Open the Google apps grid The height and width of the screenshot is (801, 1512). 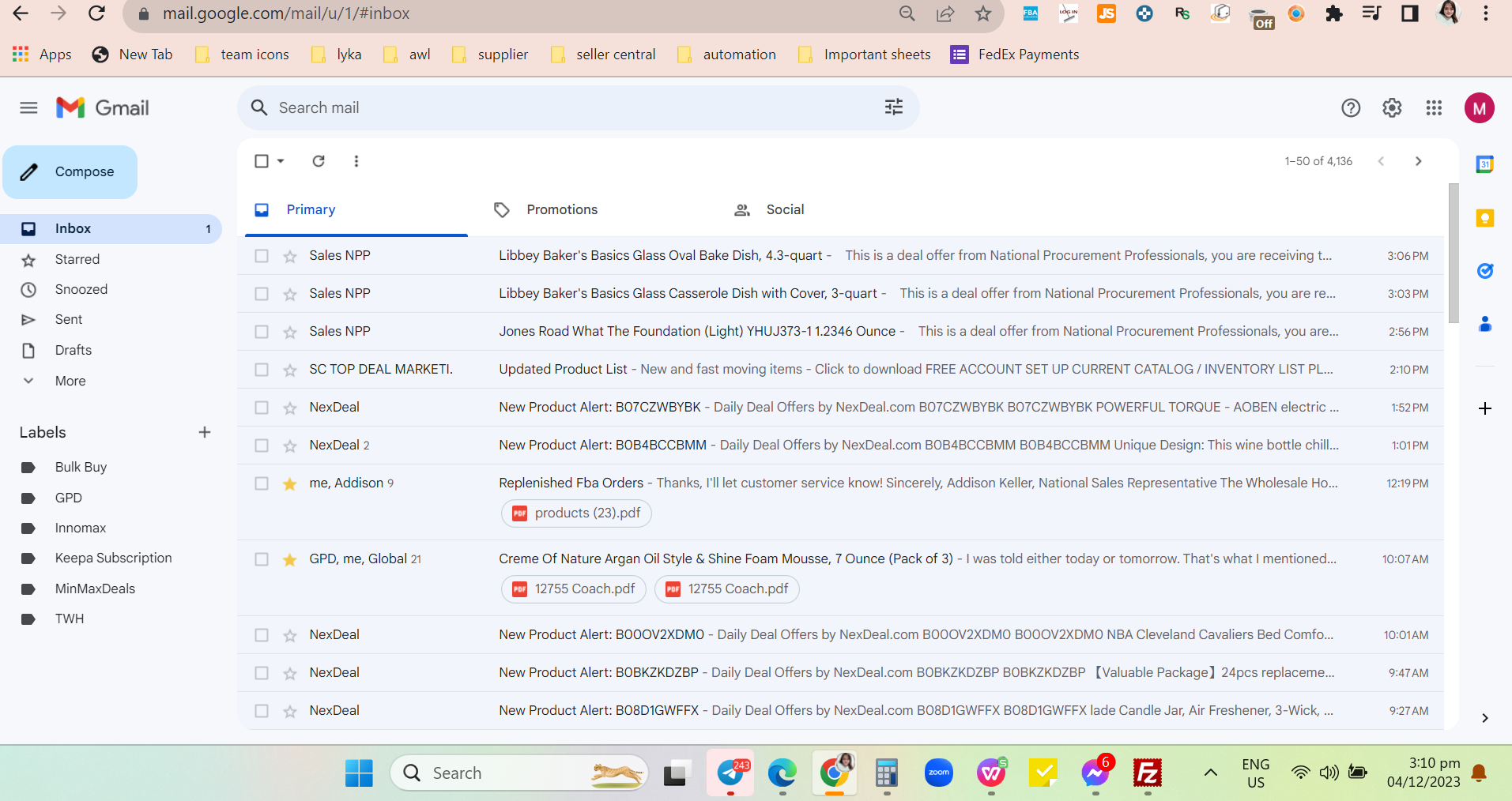(x=1434, y=108)
